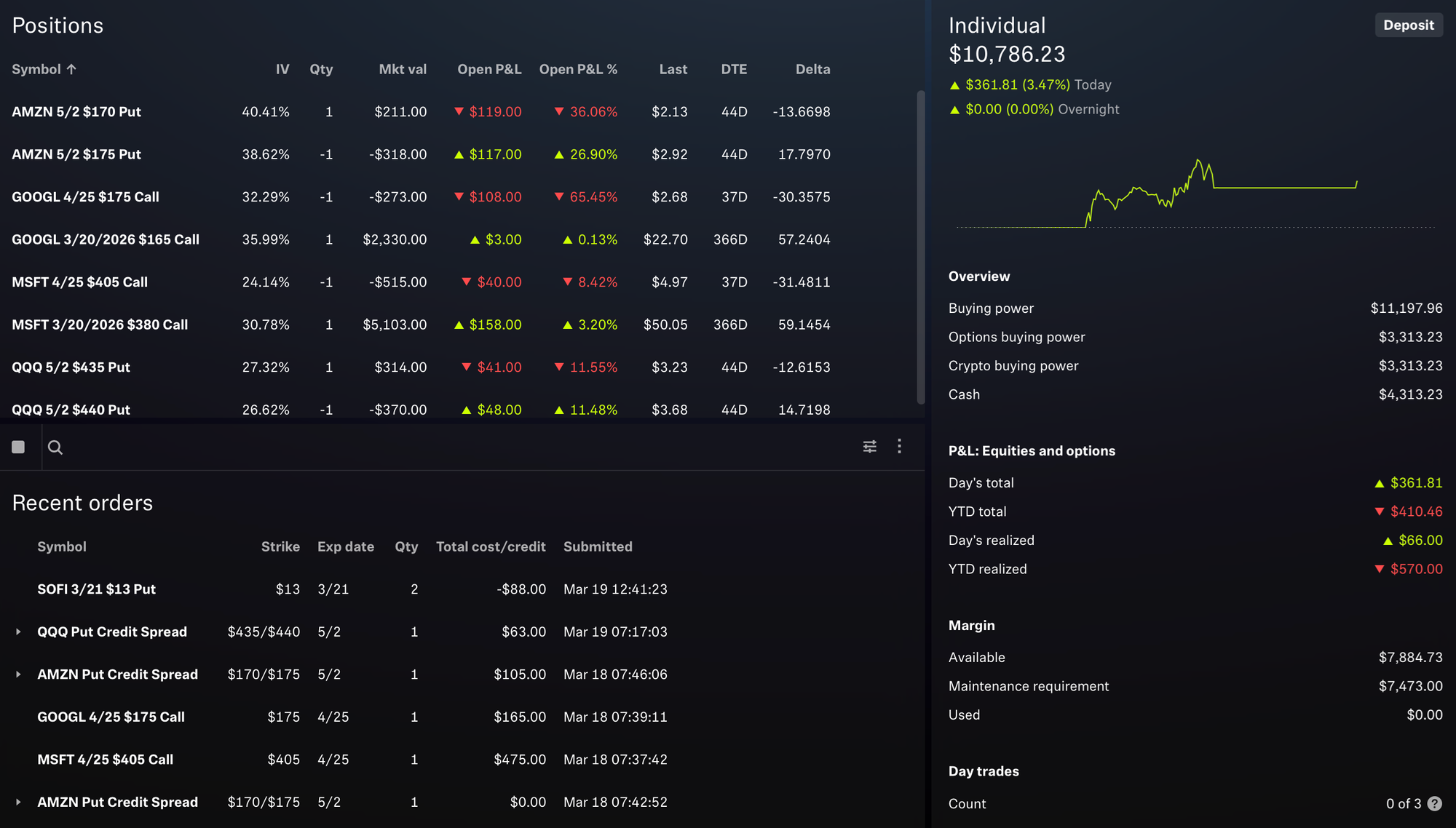Sort positions by IV column
This screenshot has height=828, width=1456.
point(282,69)
